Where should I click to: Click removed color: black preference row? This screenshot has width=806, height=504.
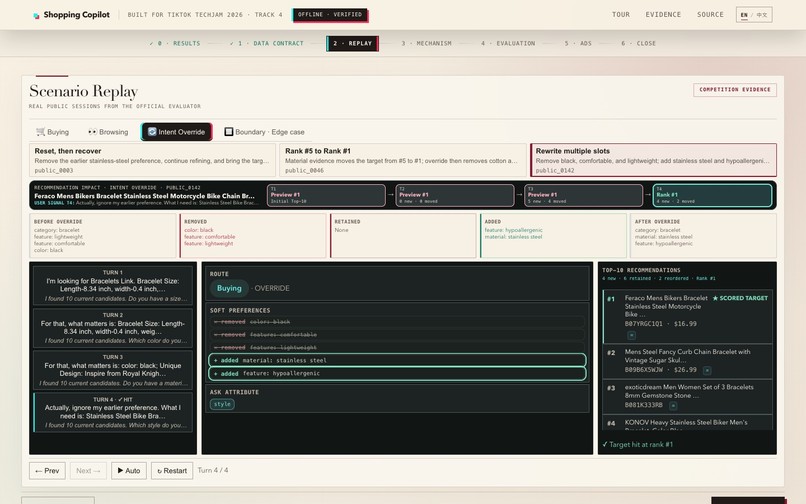[x=397, y=322]
